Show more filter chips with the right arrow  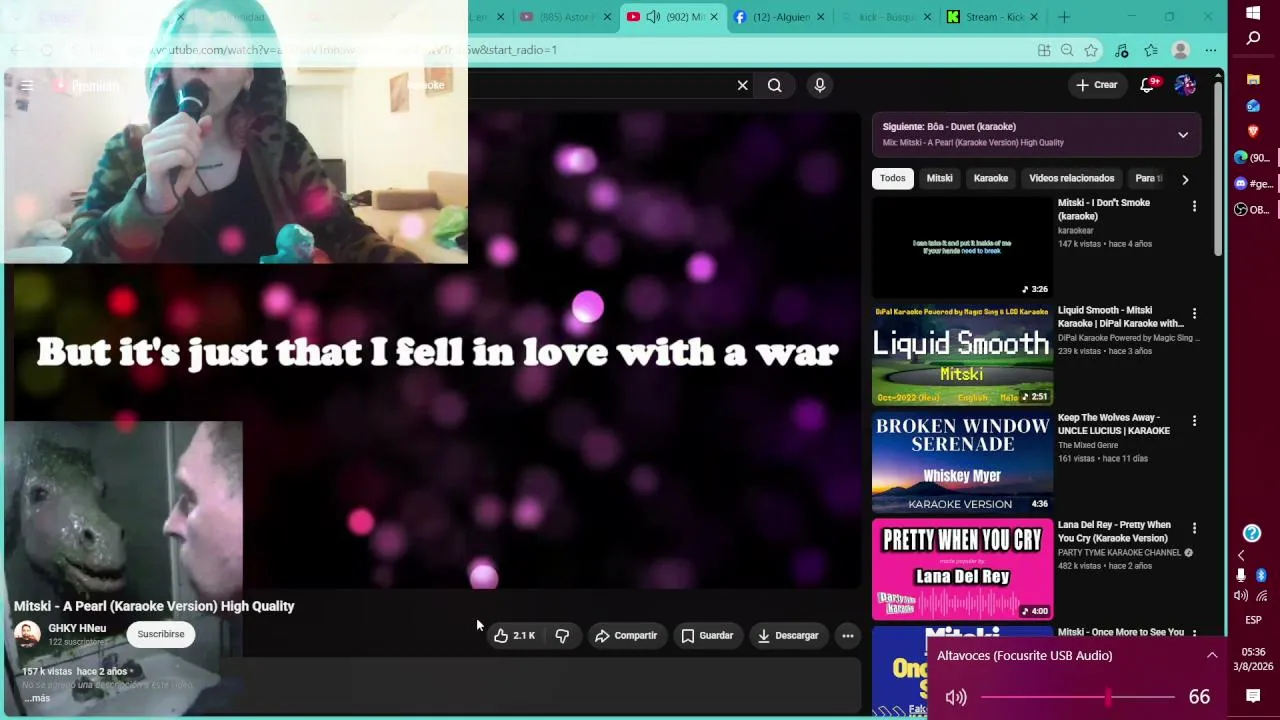pyautogui.click(x=1185, y=179)
